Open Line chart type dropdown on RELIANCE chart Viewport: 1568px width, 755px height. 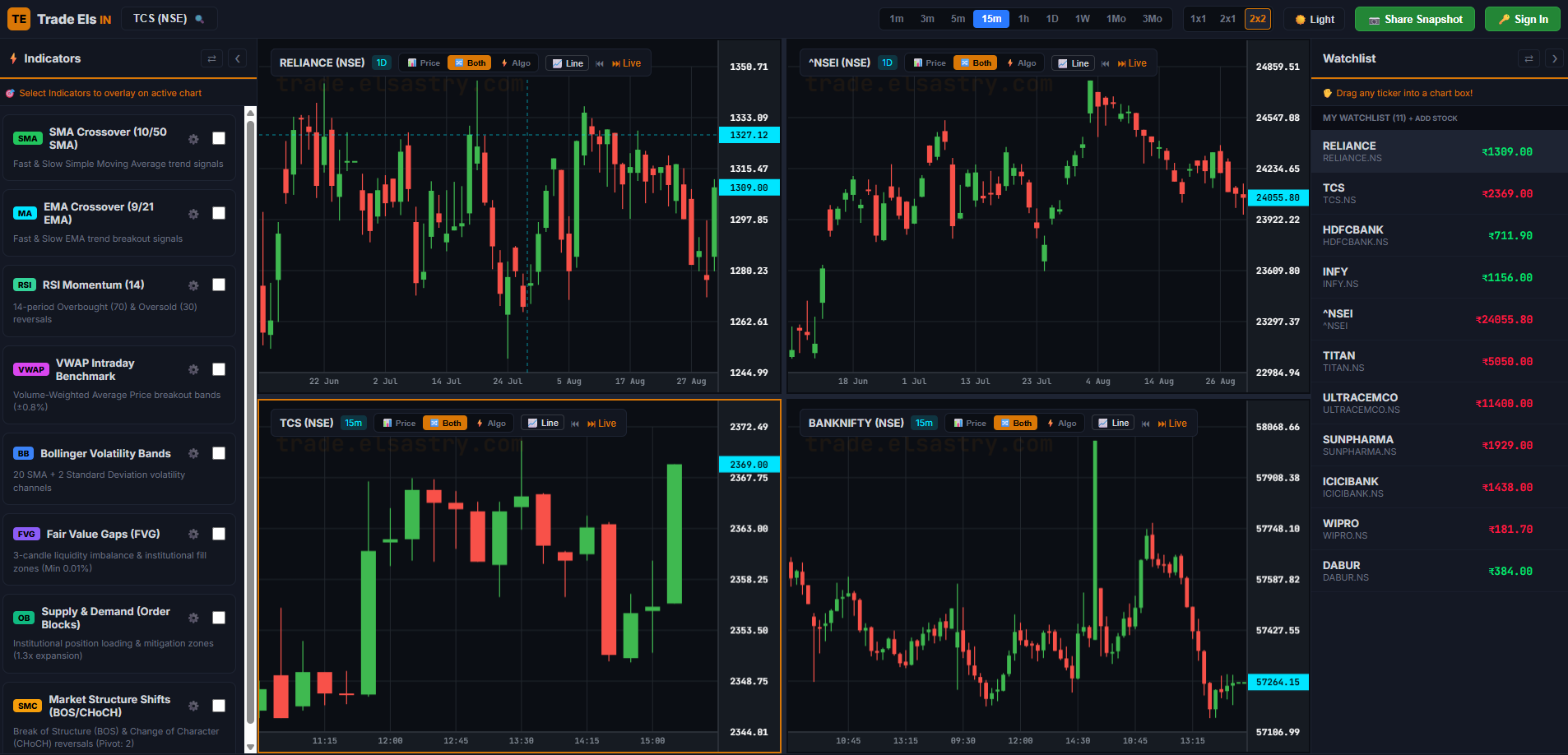568,63
